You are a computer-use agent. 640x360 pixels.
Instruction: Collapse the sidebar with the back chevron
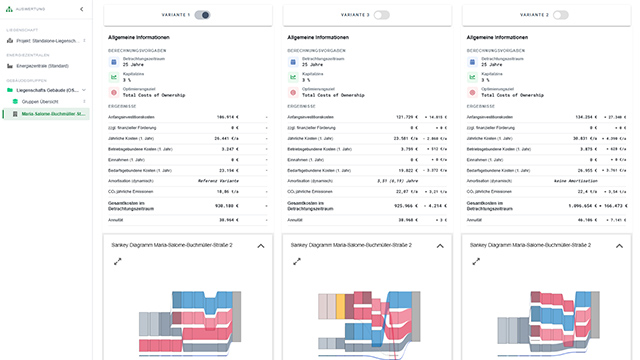tap(82, 9)
